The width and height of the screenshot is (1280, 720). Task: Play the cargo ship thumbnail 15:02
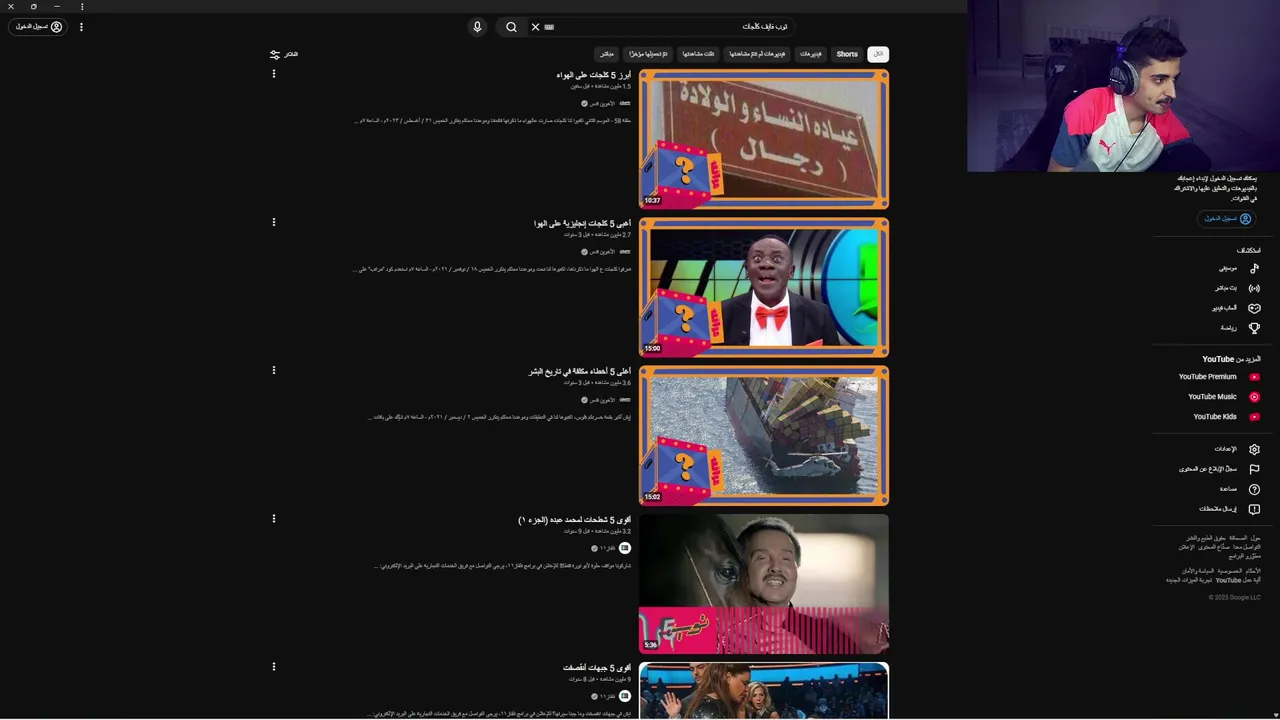[764, 436]
